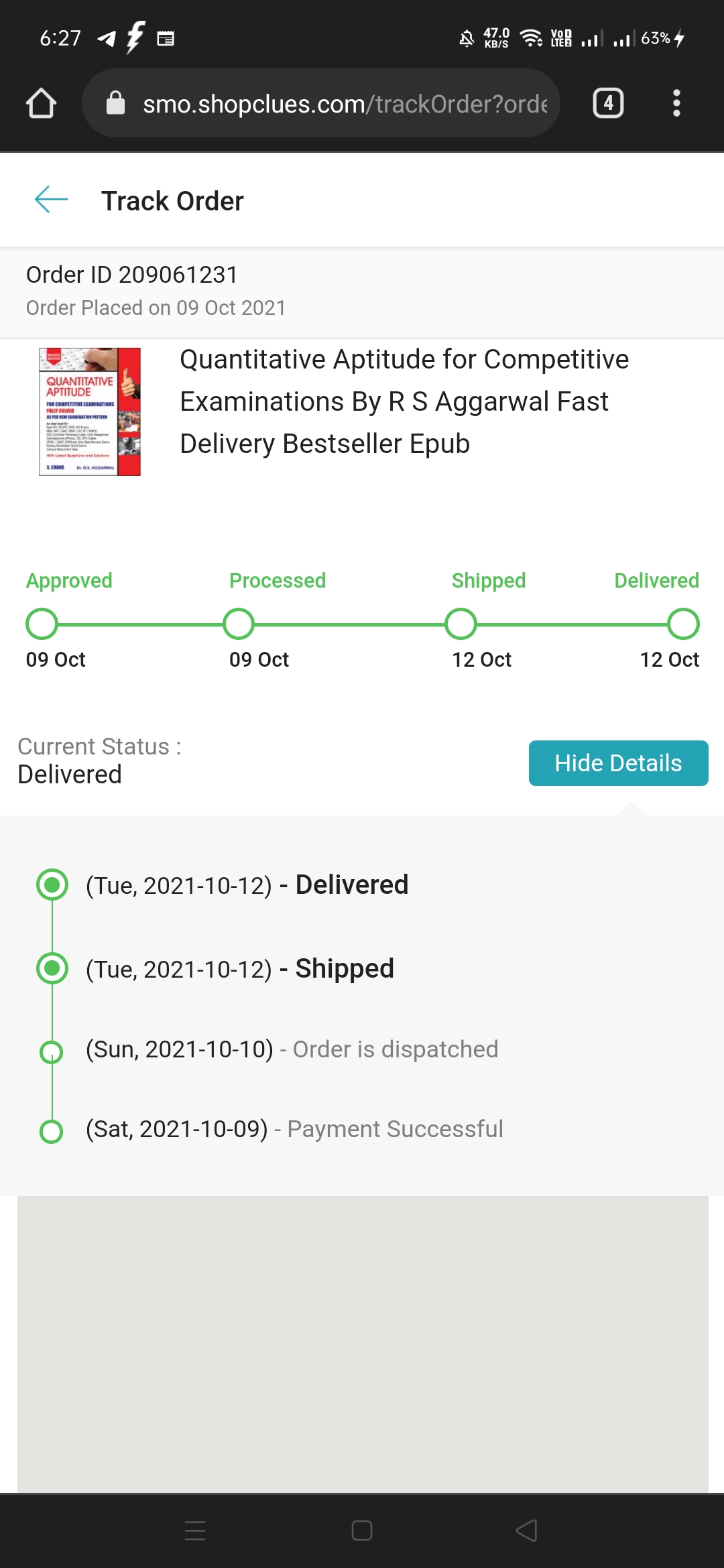Tap the back arrow beside Track Order

(x=51, y=200)
